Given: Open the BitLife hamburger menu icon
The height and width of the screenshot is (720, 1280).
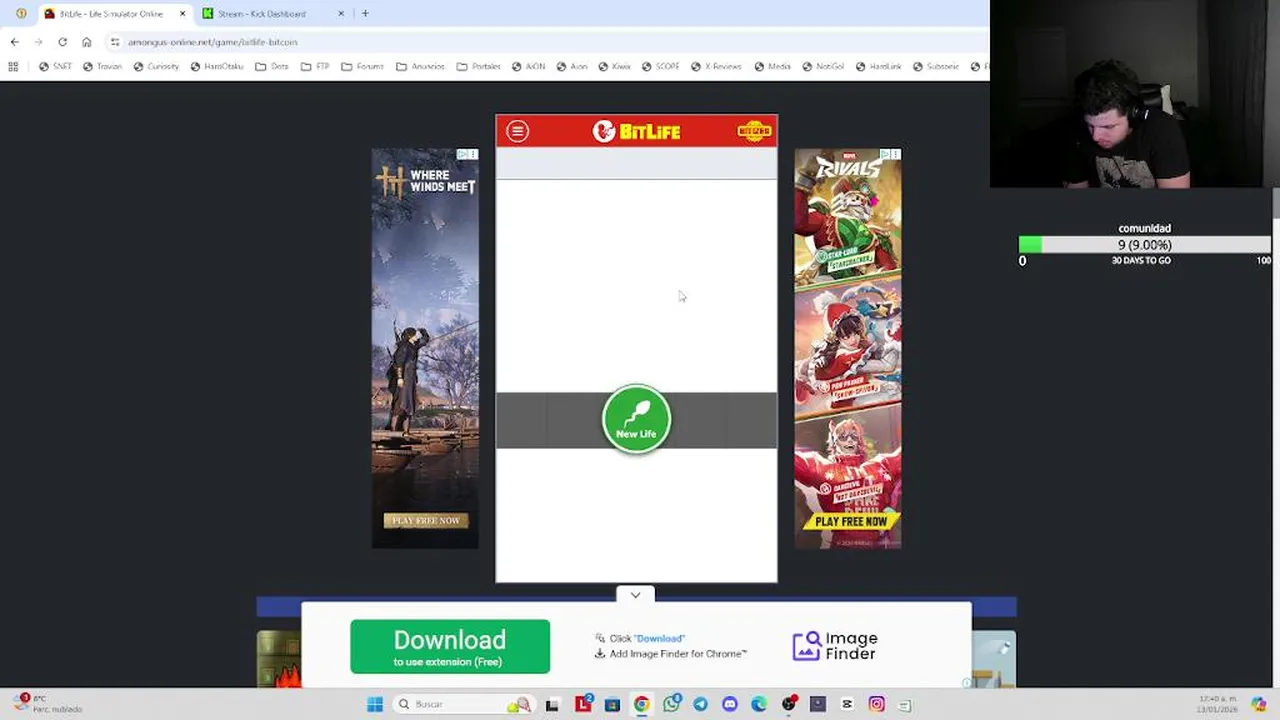Looking at the screenshot, I should pos(517,131).
